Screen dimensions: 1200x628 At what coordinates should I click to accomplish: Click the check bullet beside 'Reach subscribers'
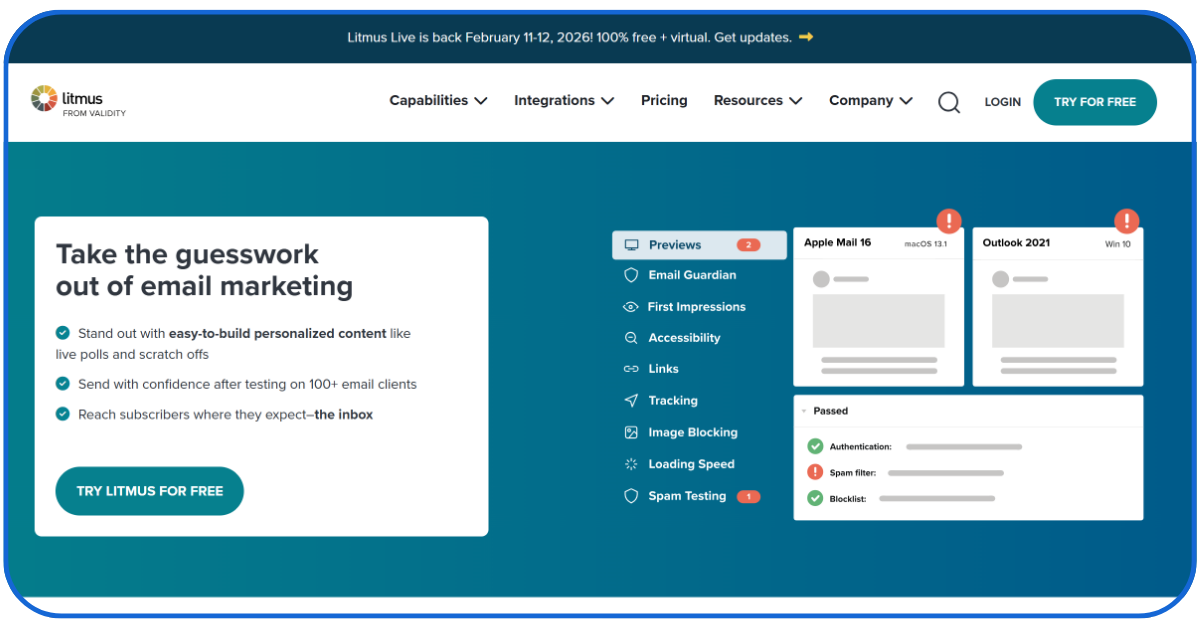63,414
